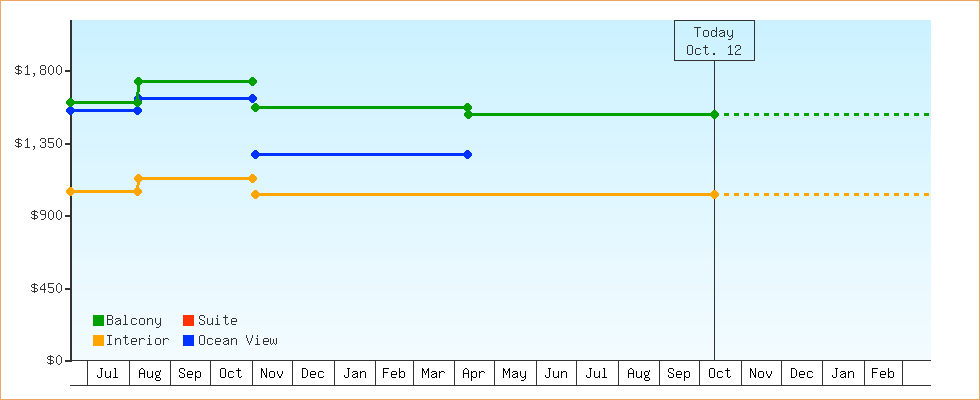Click the Interior data point on Today line

tap(714, 194)
